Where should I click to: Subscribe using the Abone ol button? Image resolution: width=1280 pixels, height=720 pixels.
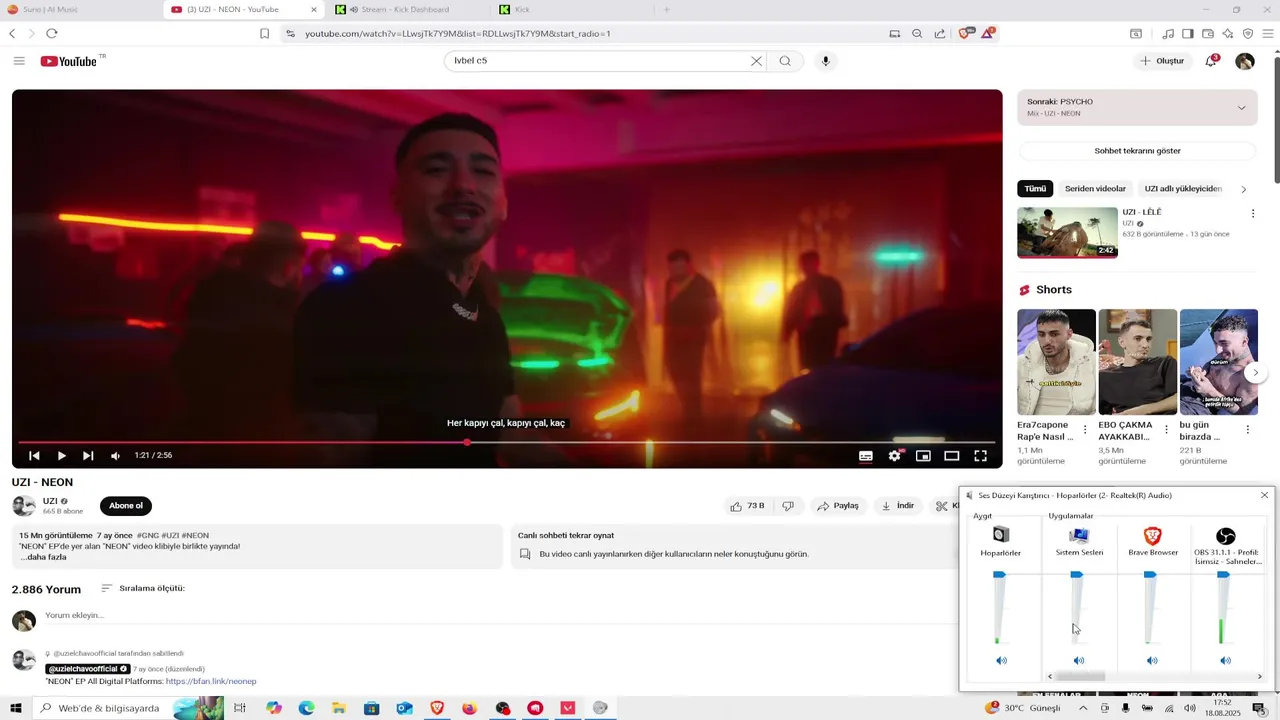tap(126, 506)
